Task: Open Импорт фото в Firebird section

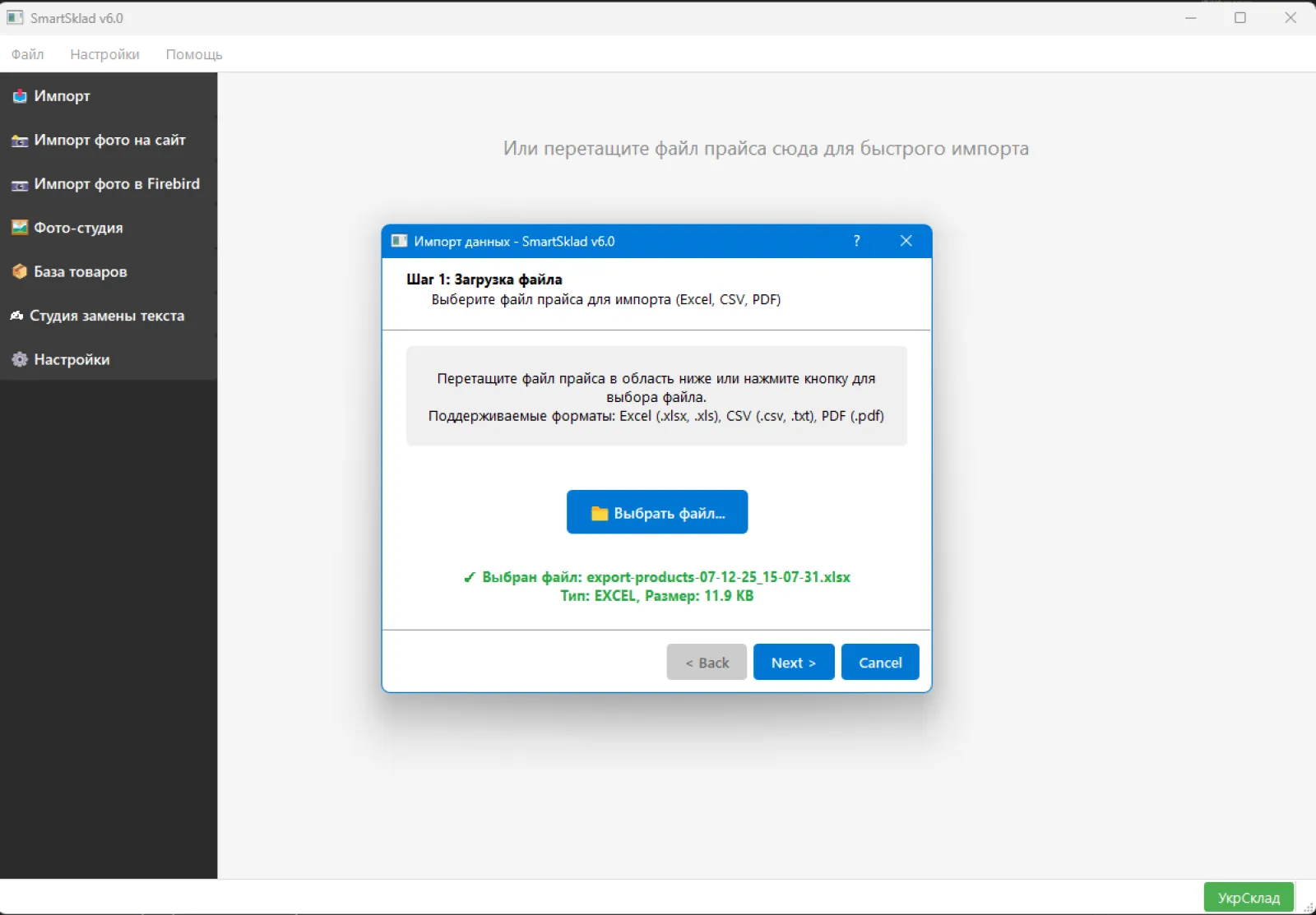Action: click(x=109, y=184)
